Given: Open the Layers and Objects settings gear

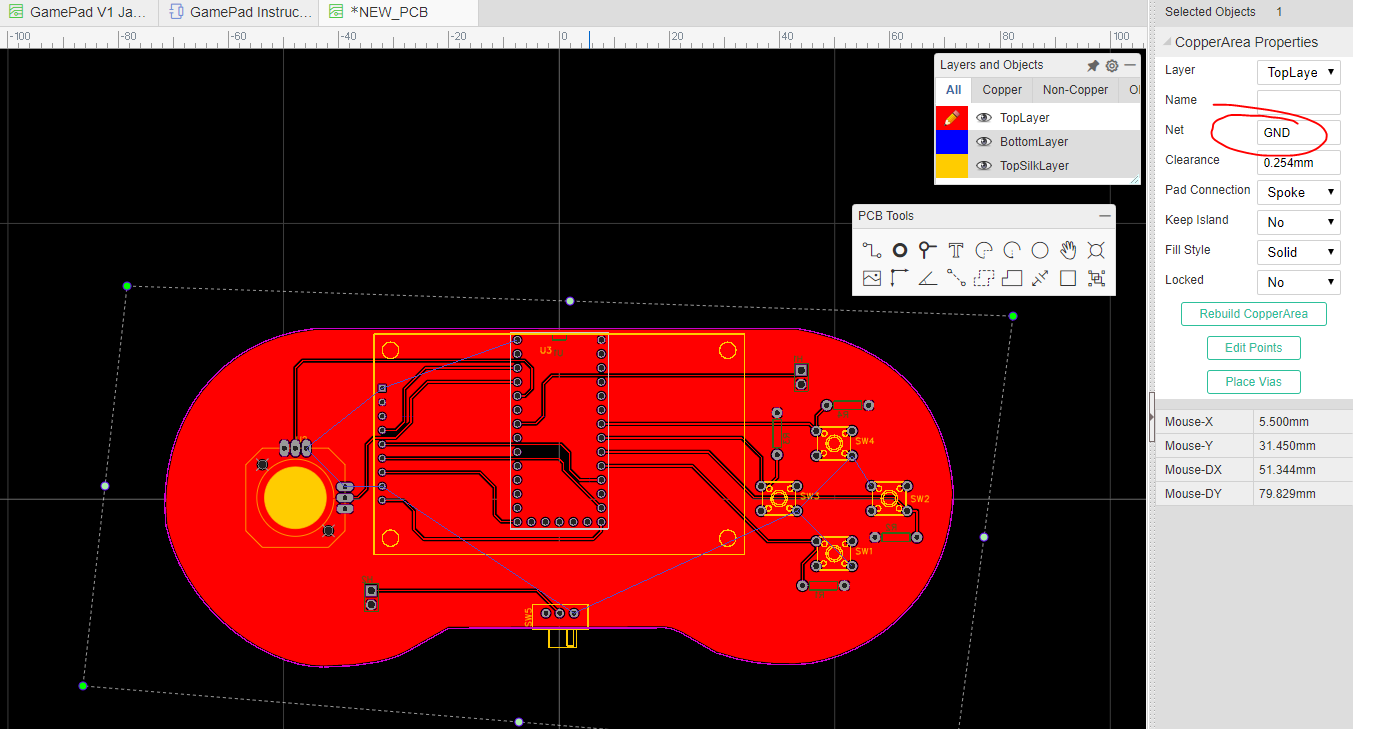Looking at the screenshot, I should click(x=1112, y=65).
